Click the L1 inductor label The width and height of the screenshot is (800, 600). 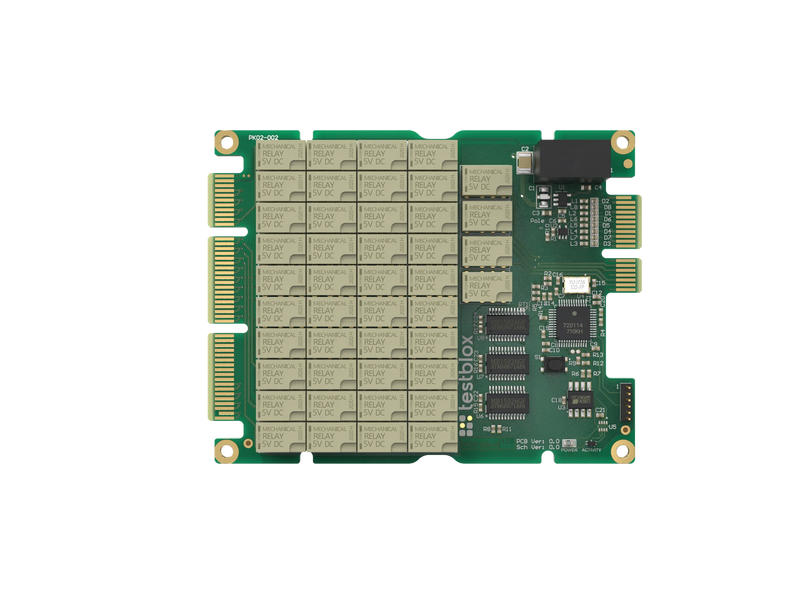click(x=574, y=202)
